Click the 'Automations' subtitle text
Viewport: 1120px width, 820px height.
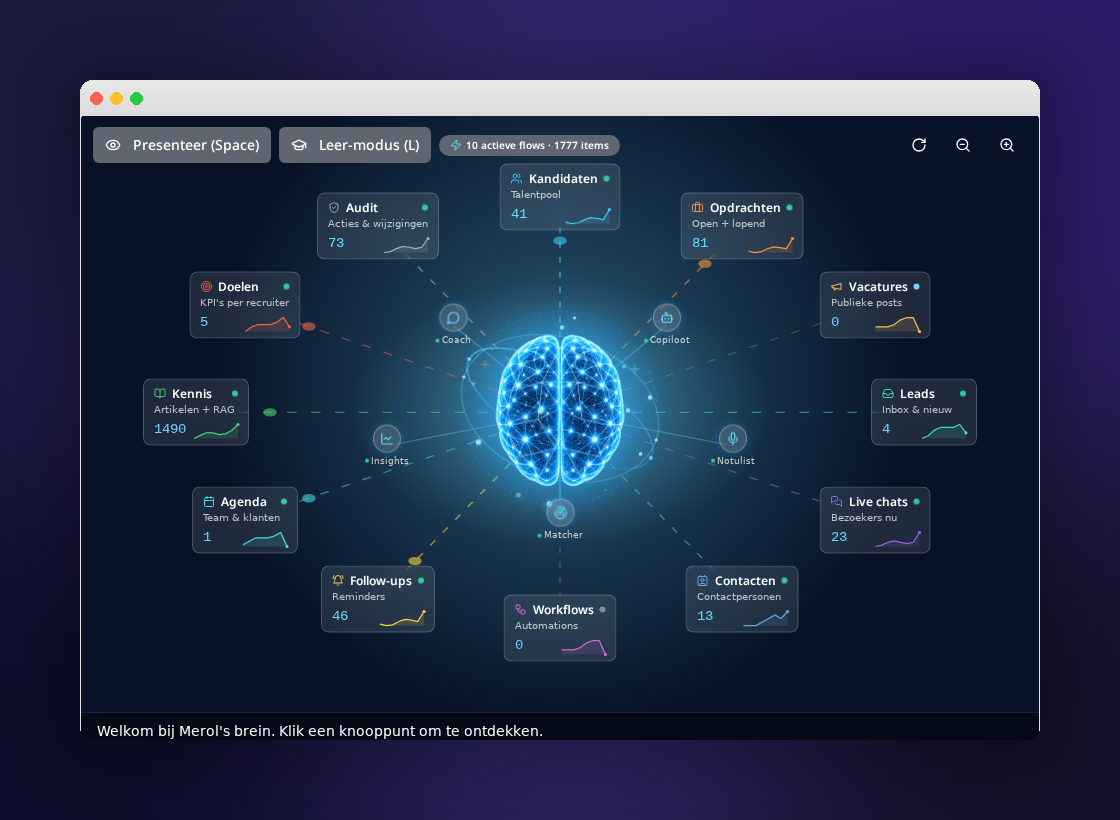[x=546, y=625]
